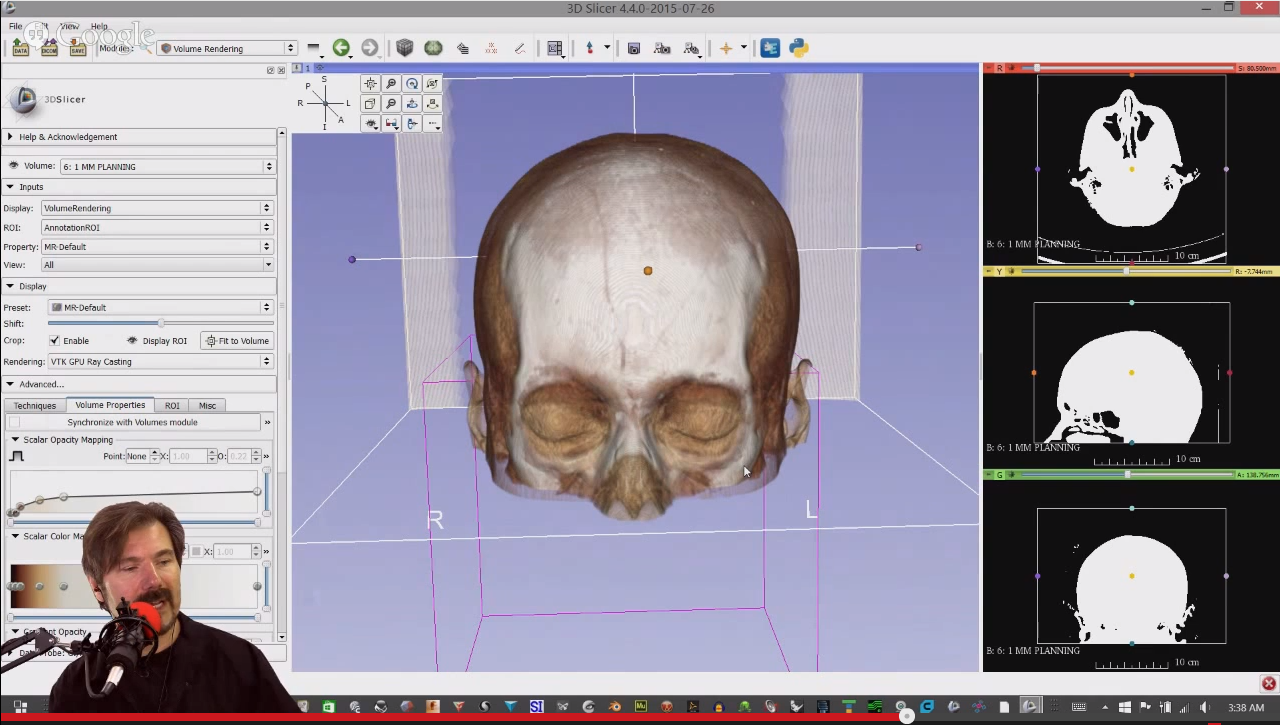Click the spin view icon in 3D controller
Screen dimensions: 1280x725
[432, 84]
